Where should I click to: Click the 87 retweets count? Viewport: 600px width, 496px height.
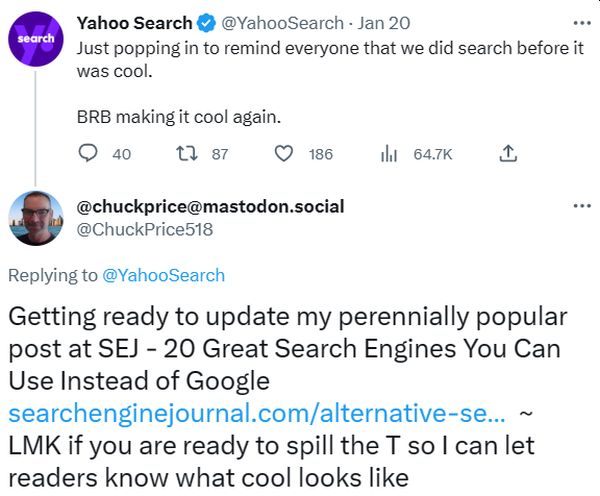[x=220, y=154]
